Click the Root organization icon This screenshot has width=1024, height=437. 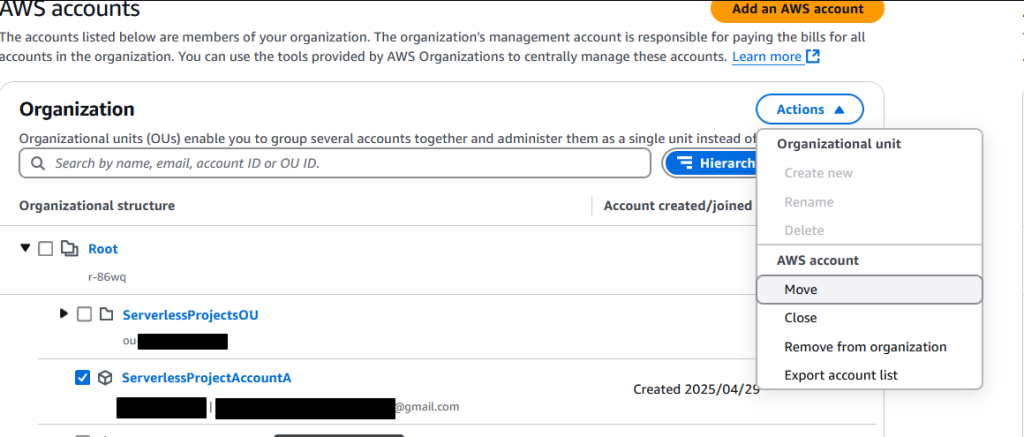(x=69, y=248)
